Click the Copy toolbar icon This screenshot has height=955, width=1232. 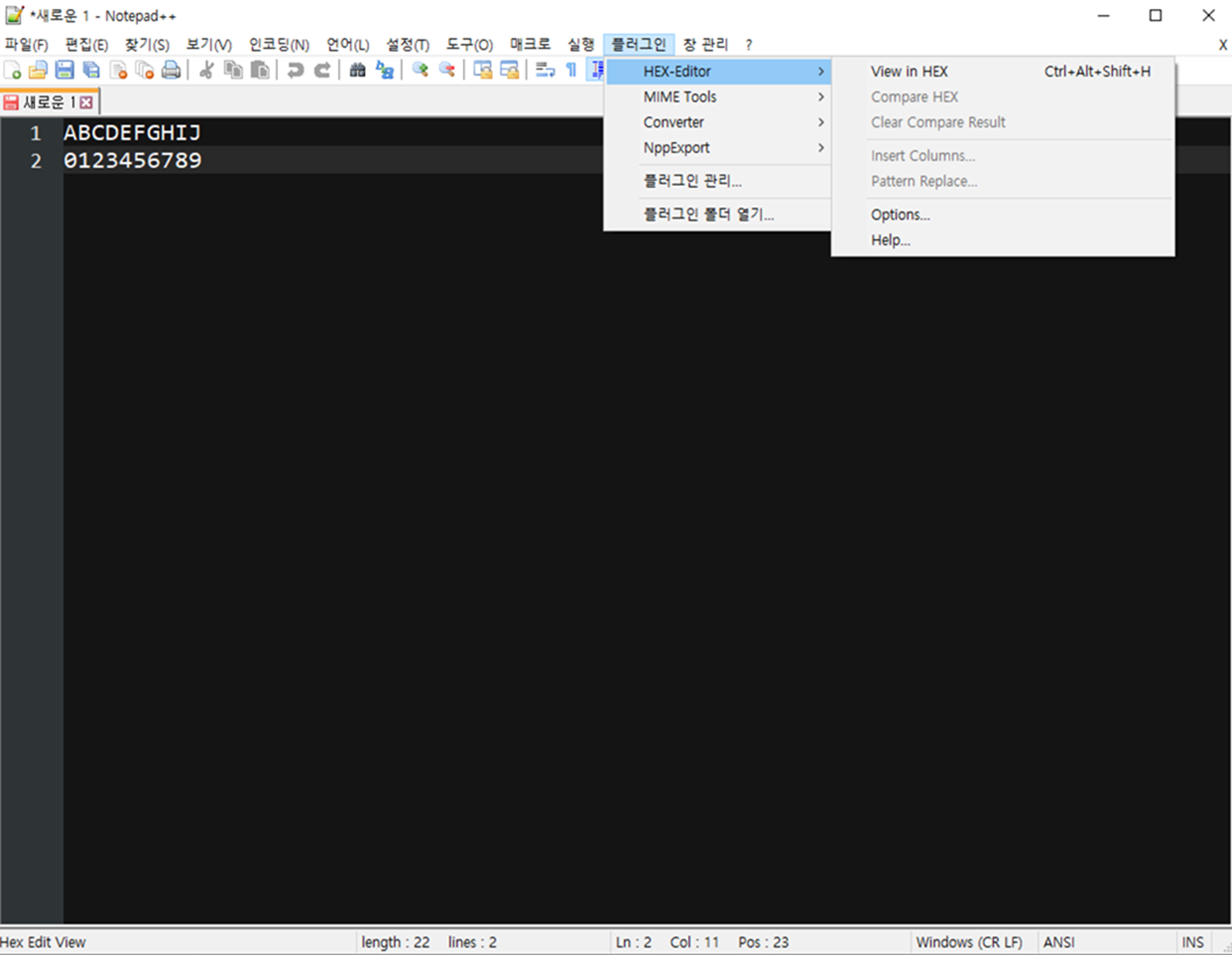point(234,70)
